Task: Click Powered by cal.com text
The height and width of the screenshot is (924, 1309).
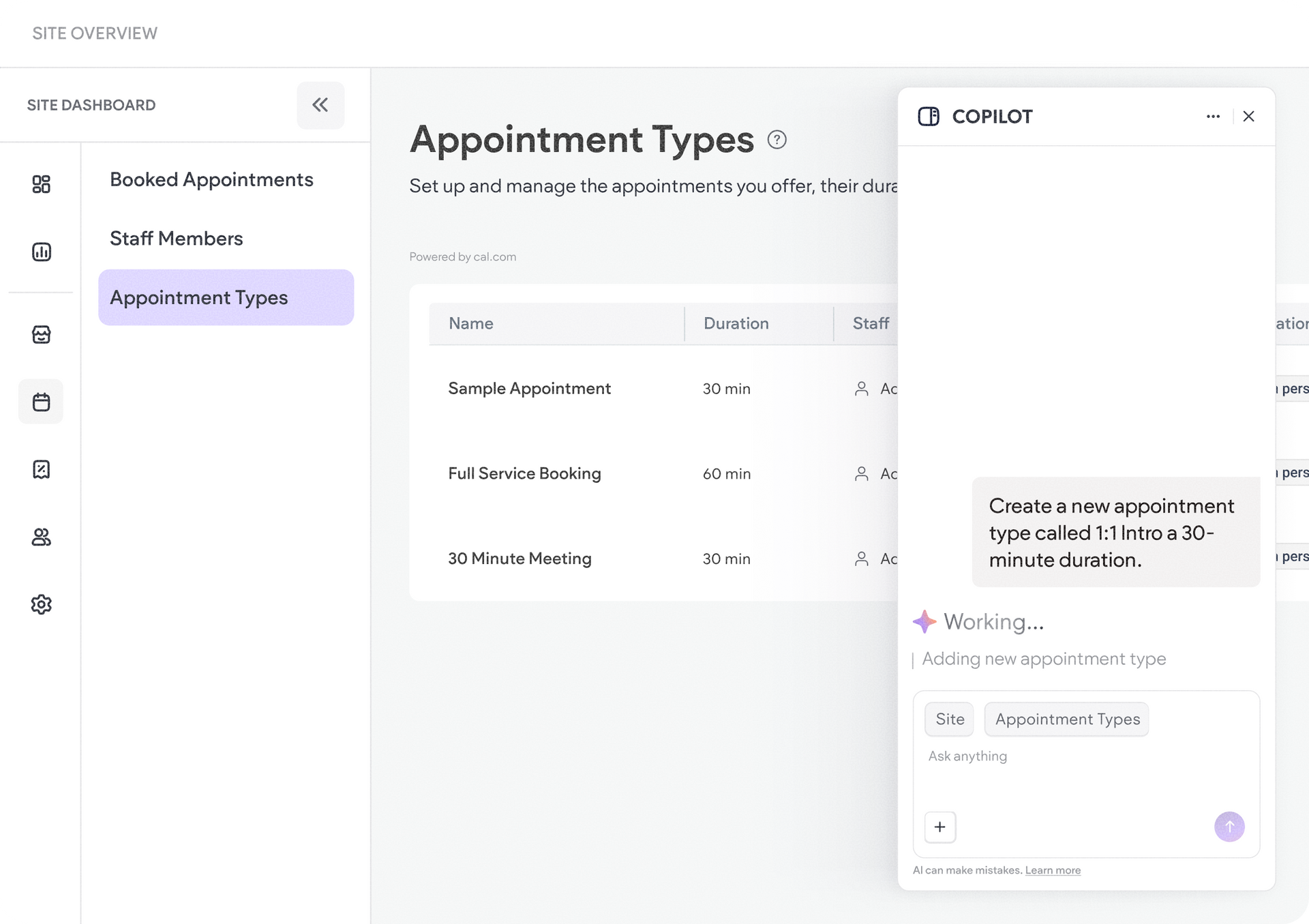Action: 463,257
